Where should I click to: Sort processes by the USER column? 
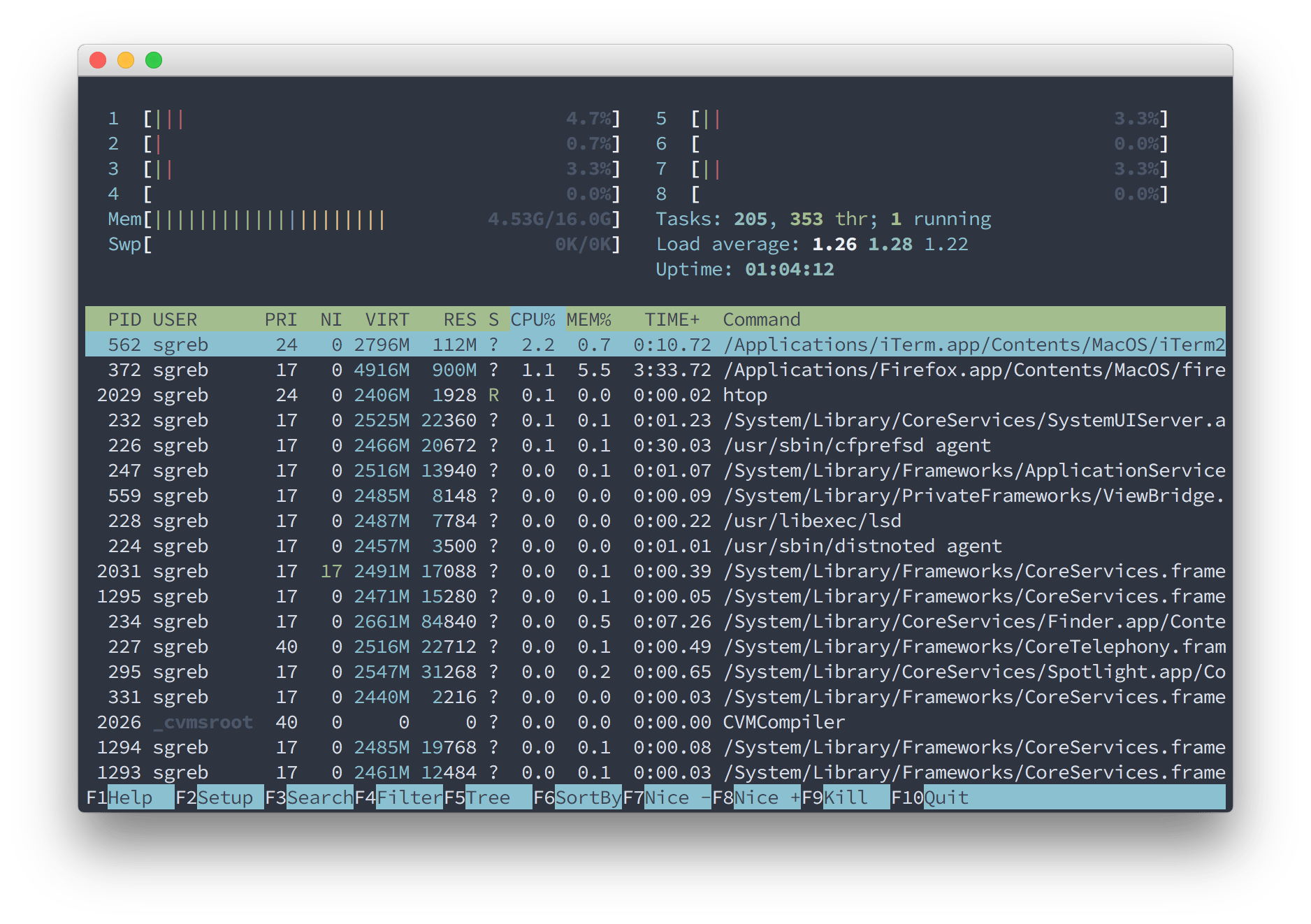(175, 319)
